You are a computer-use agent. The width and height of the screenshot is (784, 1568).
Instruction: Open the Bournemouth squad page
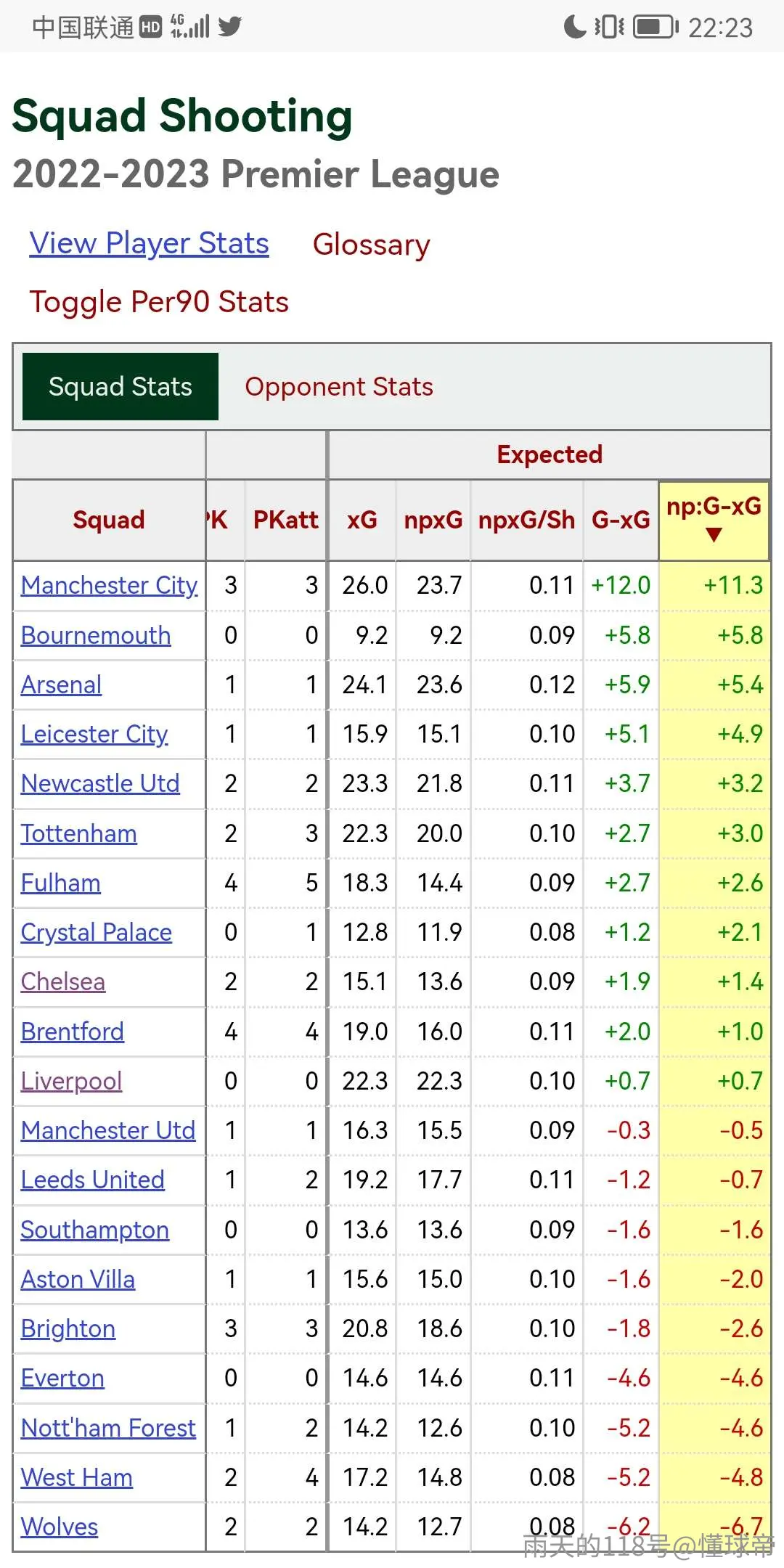coord(96,635)
